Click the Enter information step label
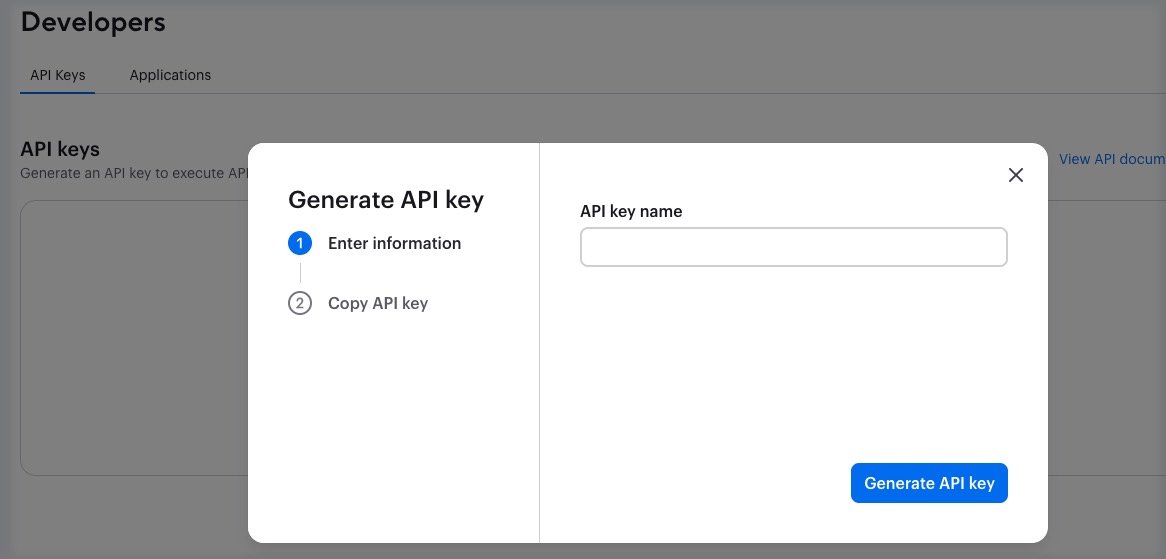This screenshot has height=559, width=1166. (x=394, y=243)
